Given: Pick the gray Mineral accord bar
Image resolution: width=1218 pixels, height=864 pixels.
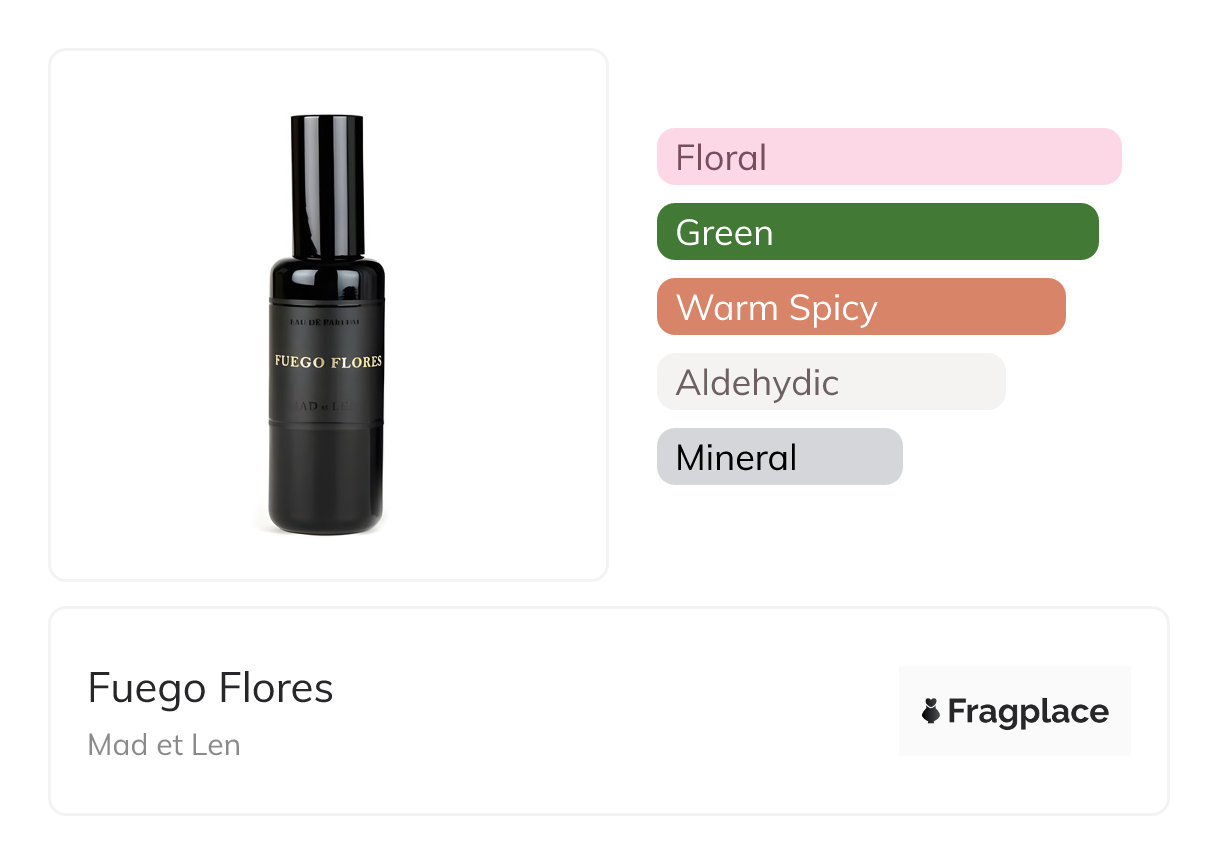Looking at the screenshot, I should pos(779,457).
